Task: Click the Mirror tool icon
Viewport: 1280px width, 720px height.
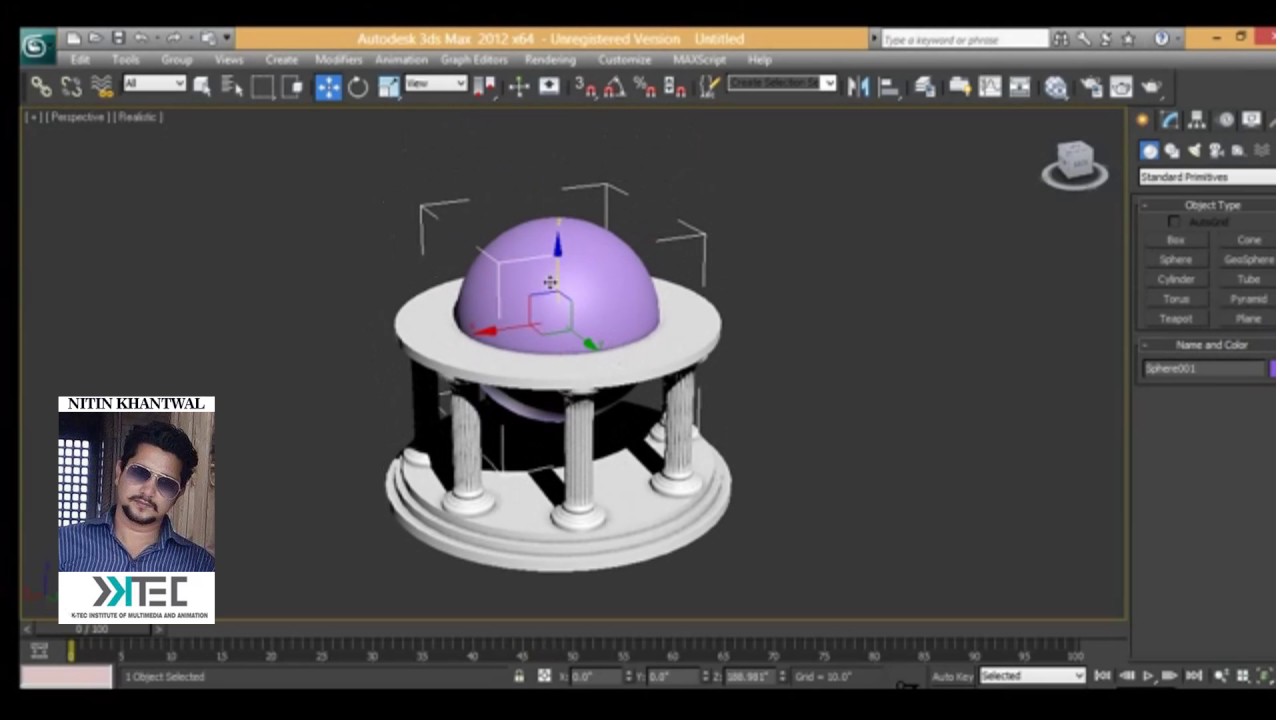Action: [x=857, y=87]
